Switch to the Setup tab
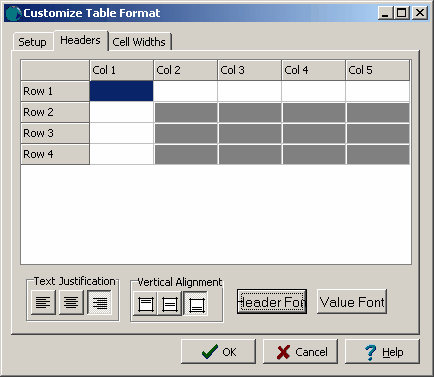This screenshot has width=434, height=377. pos(33,42)
